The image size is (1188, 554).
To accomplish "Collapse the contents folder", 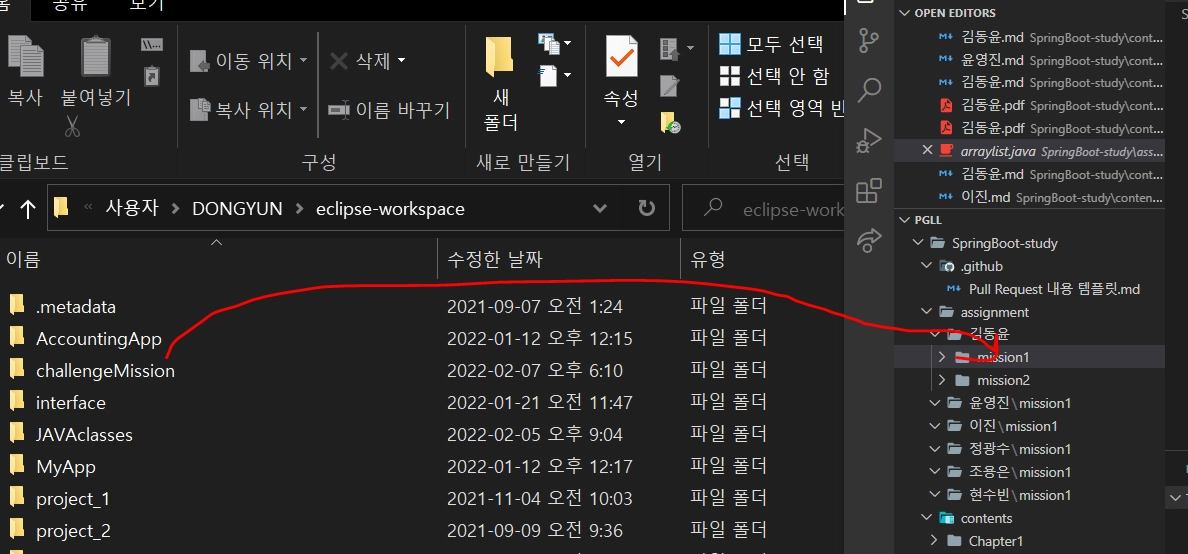I will (926, 518).
